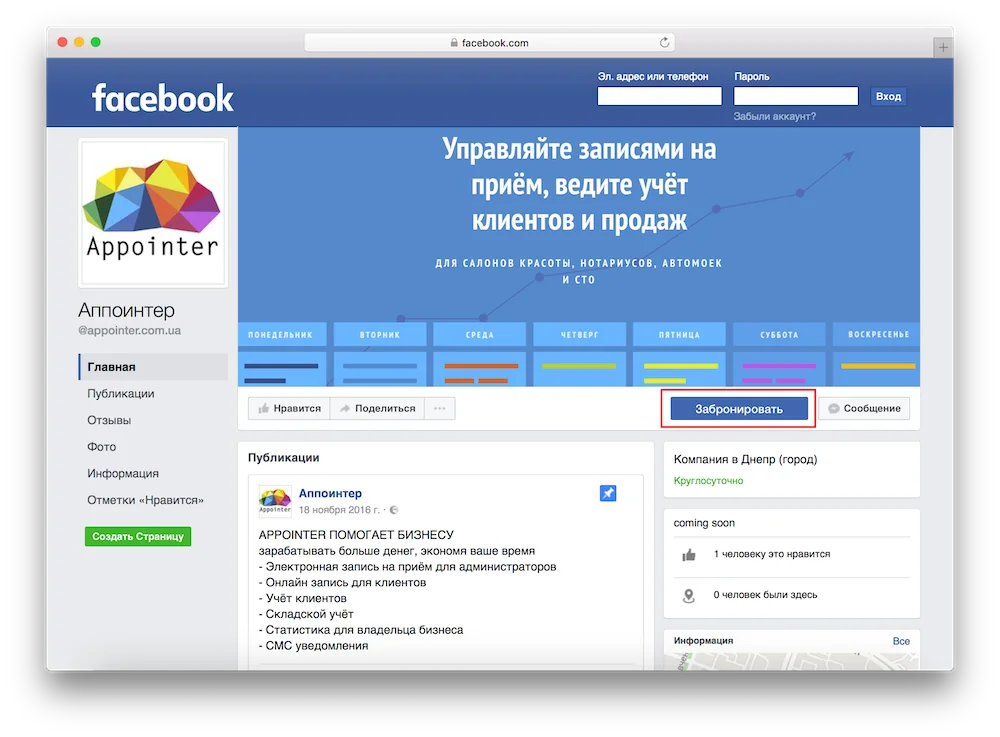
Task: Click the Аппоинтер author link in post
Action: (x=330, y=493)
